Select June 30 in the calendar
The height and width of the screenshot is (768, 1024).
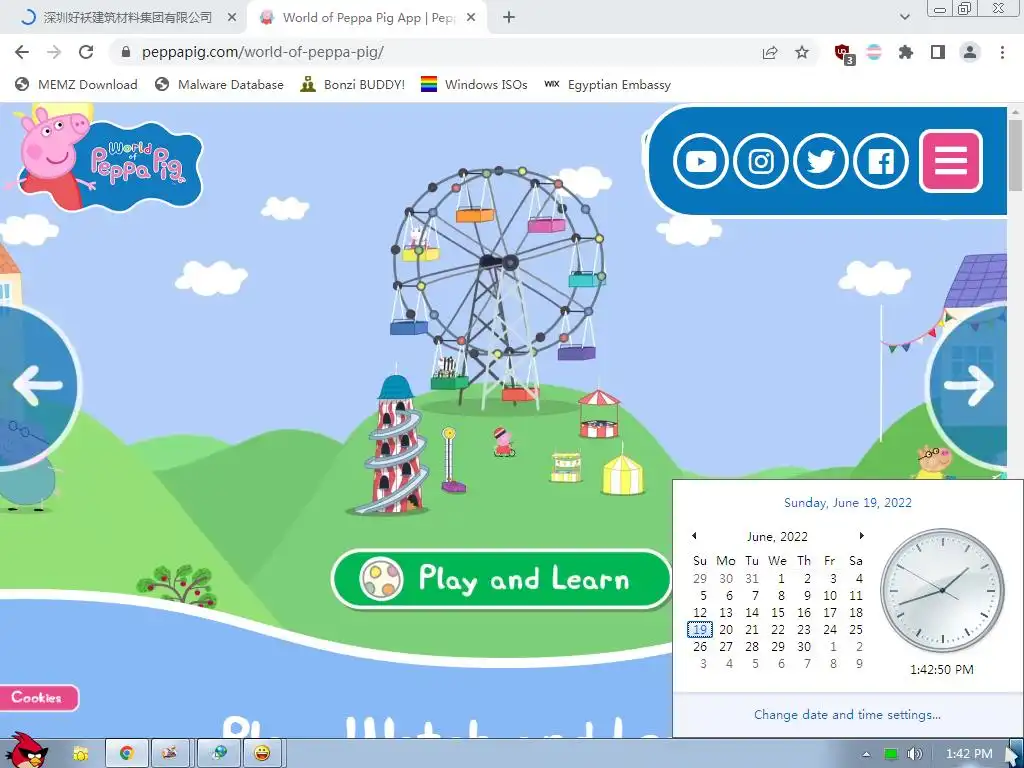804,647
